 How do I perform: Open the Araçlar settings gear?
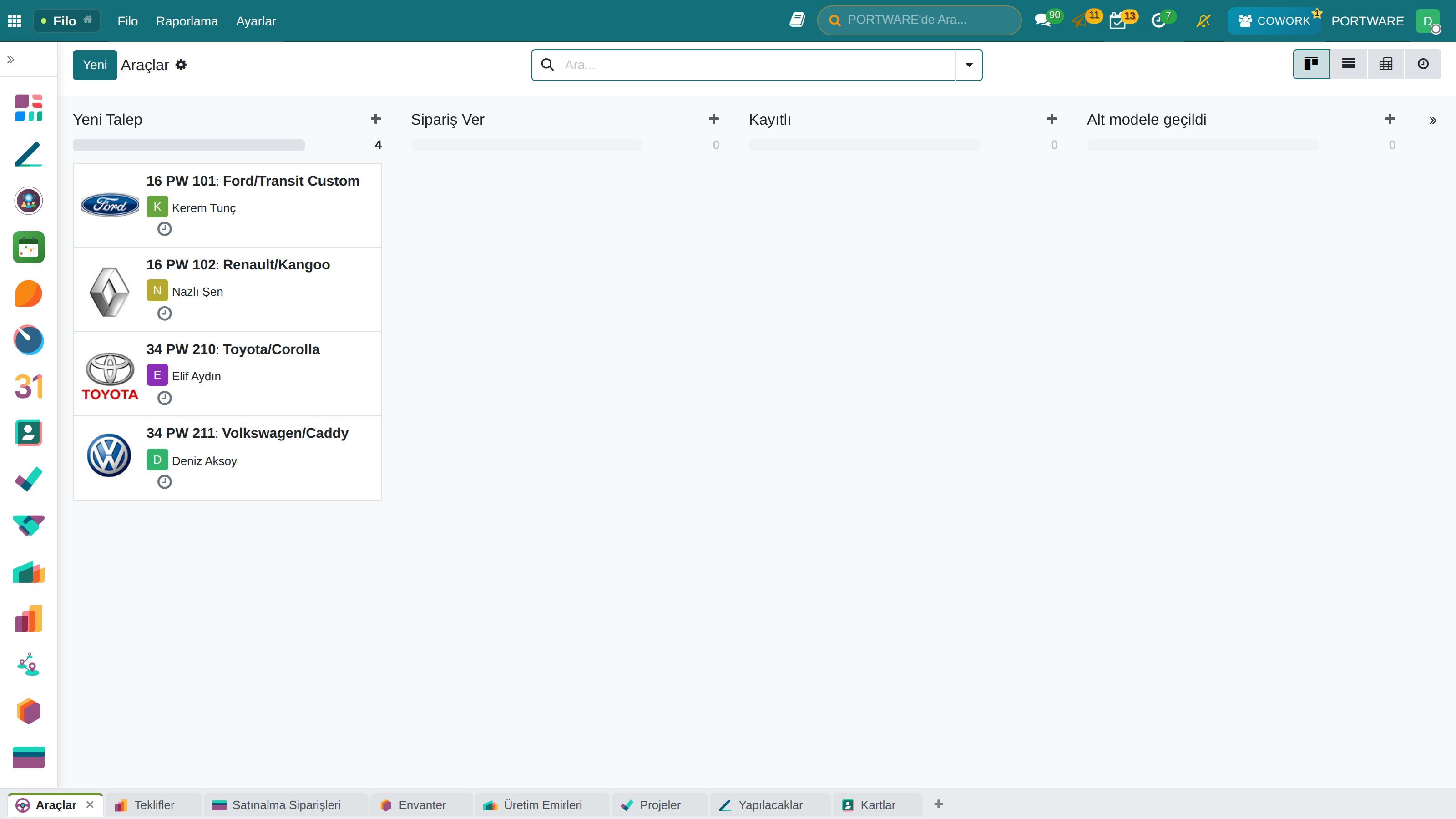pyautogui.click(x=181, y=65)
